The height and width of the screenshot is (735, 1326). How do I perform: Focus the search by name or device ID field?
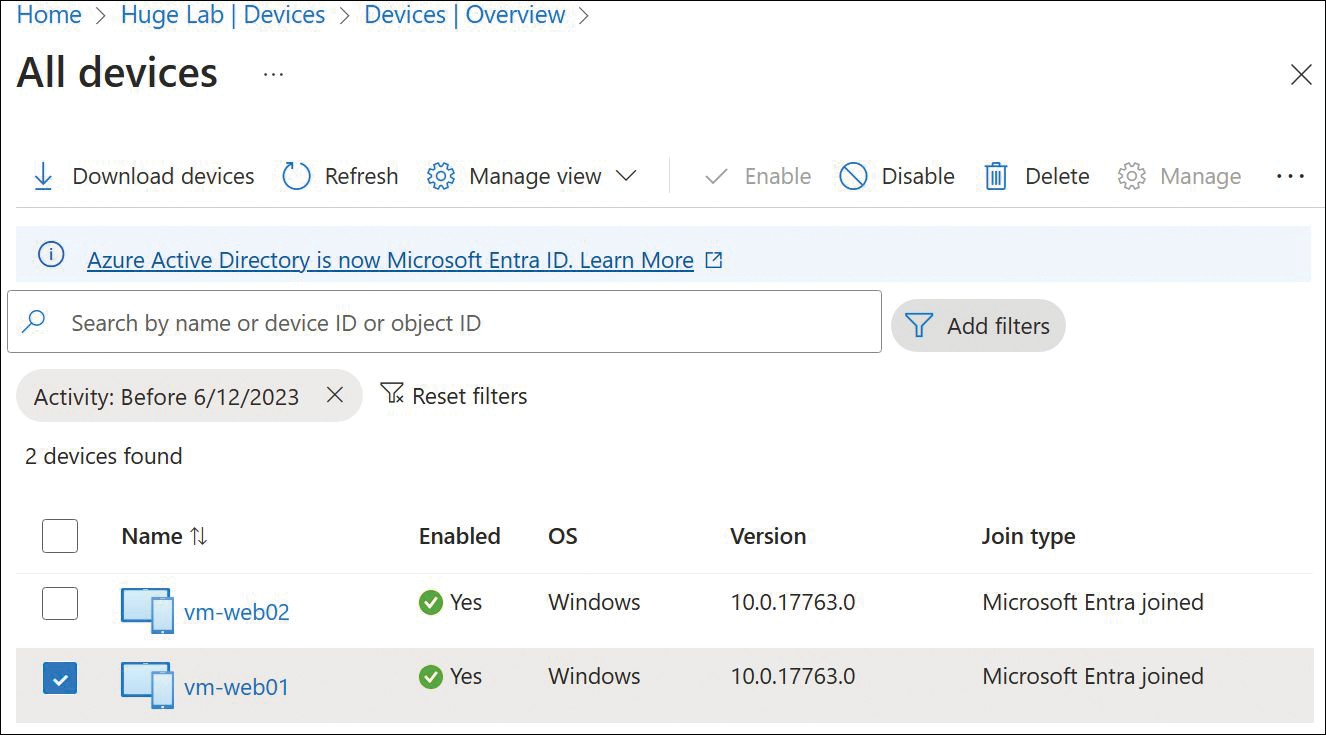(444, 322)
